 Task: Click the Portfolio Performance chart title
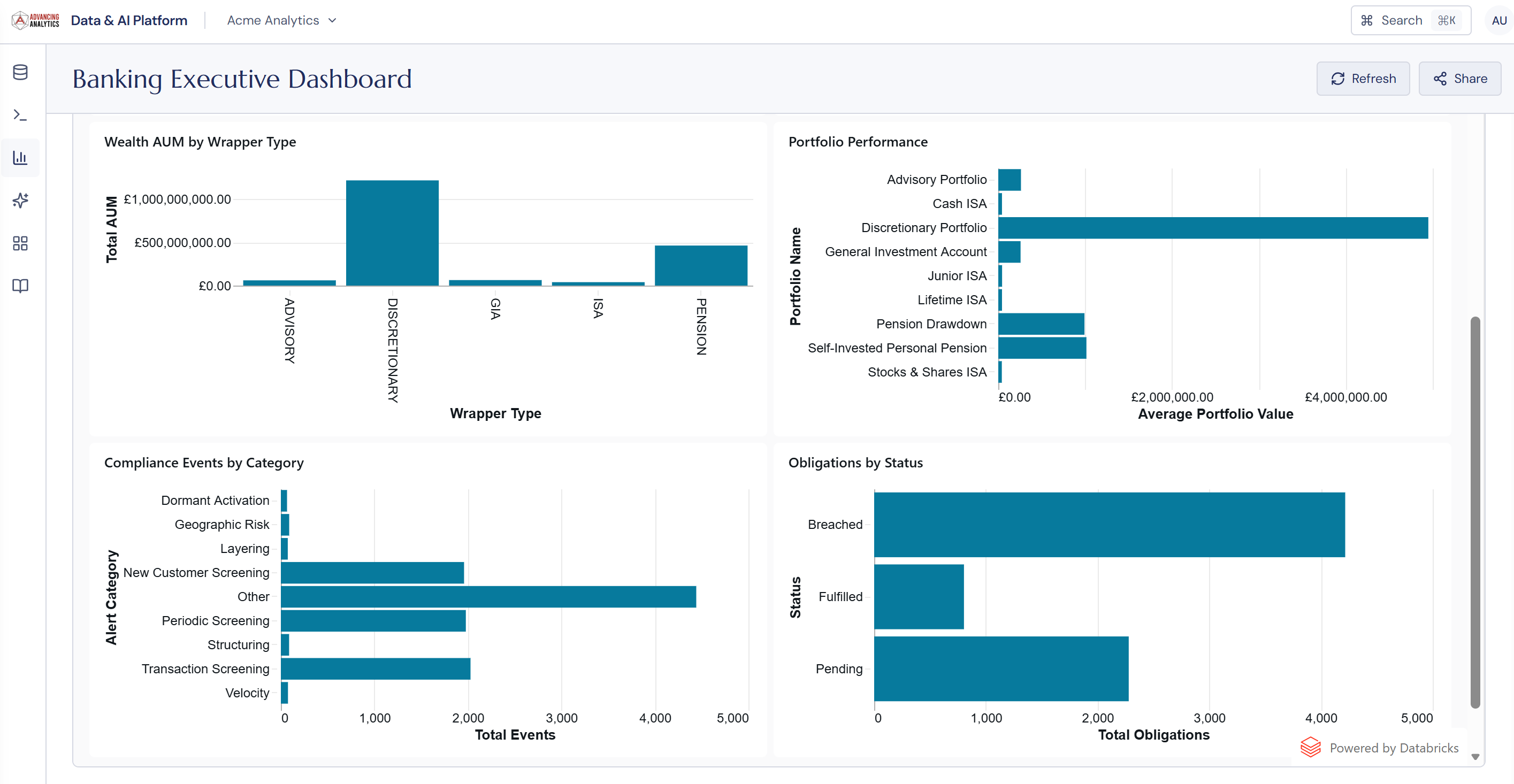click(x=858, y=142)
